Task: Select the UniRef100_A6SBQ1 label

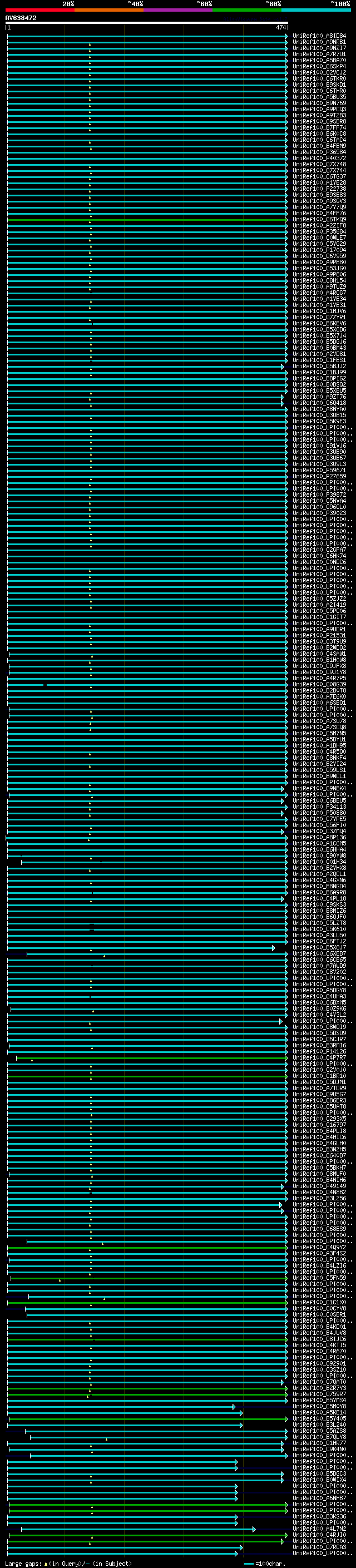Action: (319, 703)
